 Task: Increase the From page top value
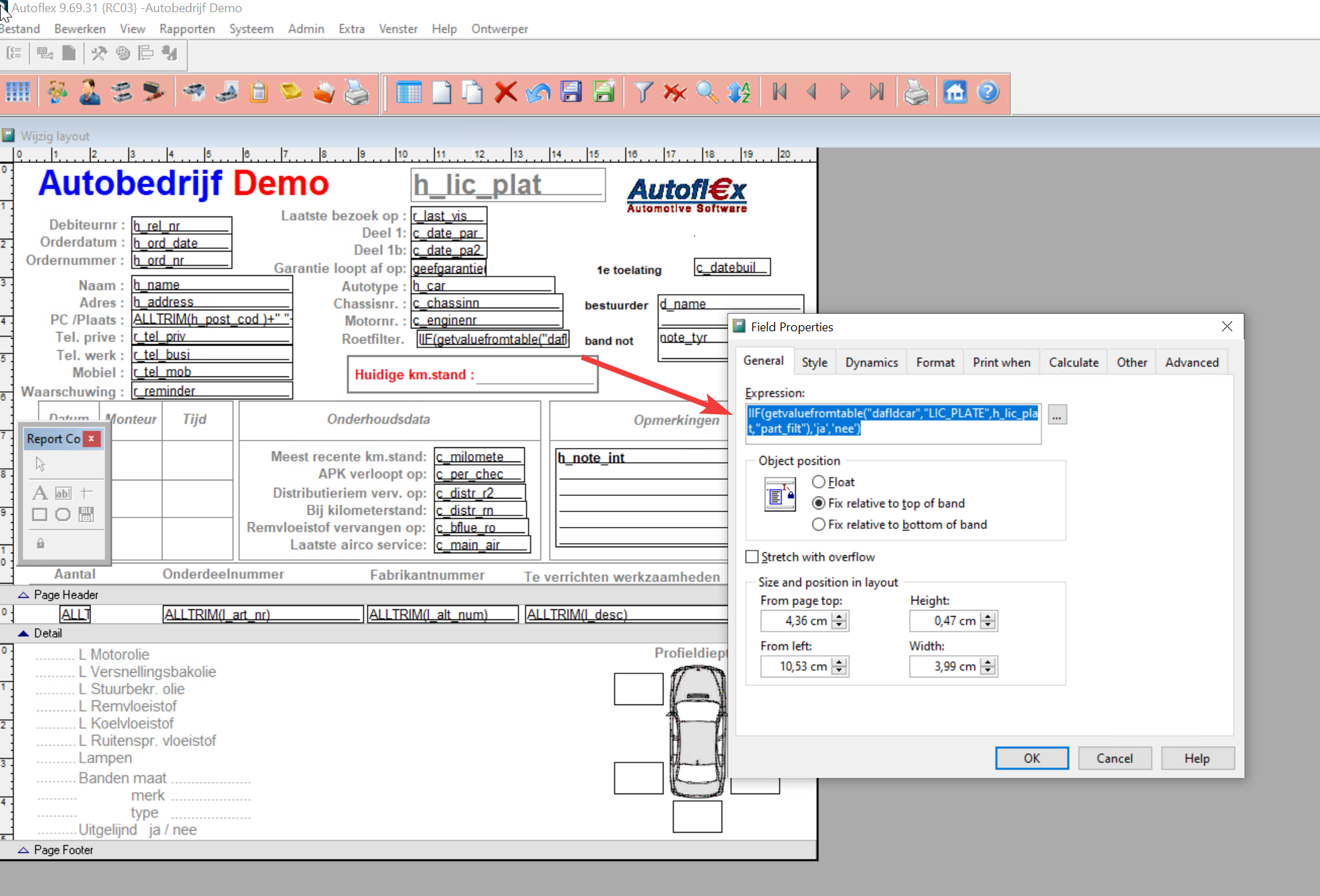(x=839, y=617)
